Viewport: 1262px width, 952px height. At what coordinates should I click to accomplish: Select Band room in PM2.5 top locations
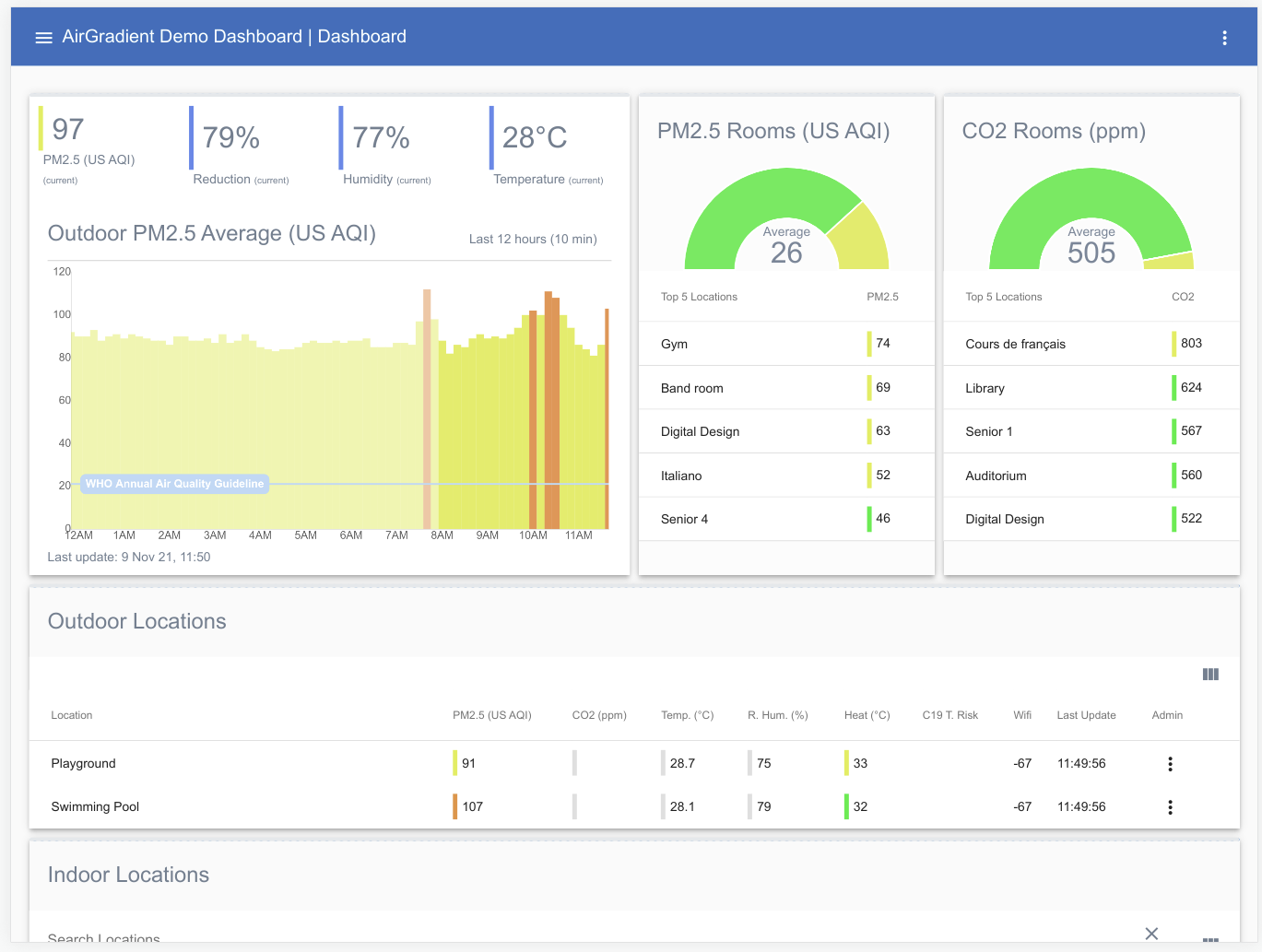click(691, 388)
